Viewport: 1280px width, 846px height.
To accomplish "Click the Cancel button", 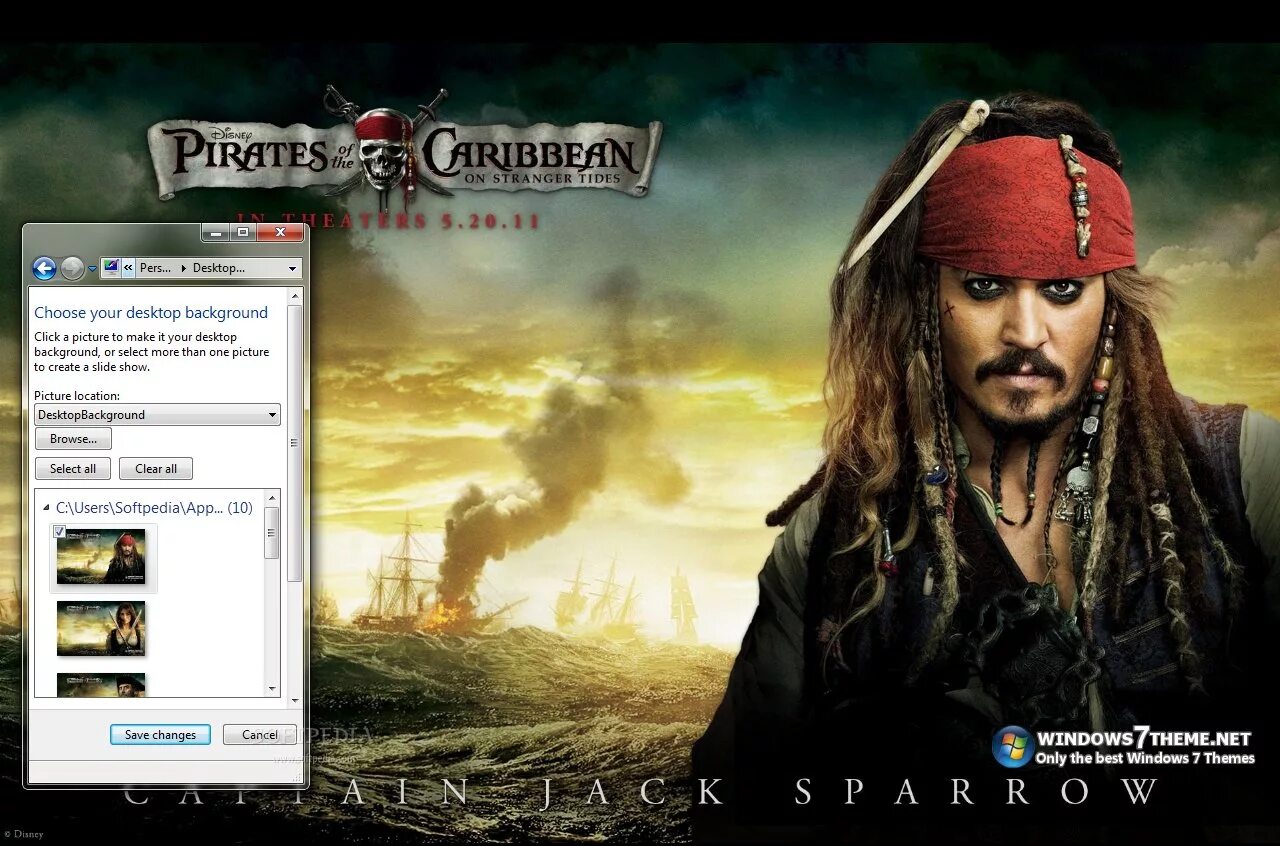I will tap(260, 735).
